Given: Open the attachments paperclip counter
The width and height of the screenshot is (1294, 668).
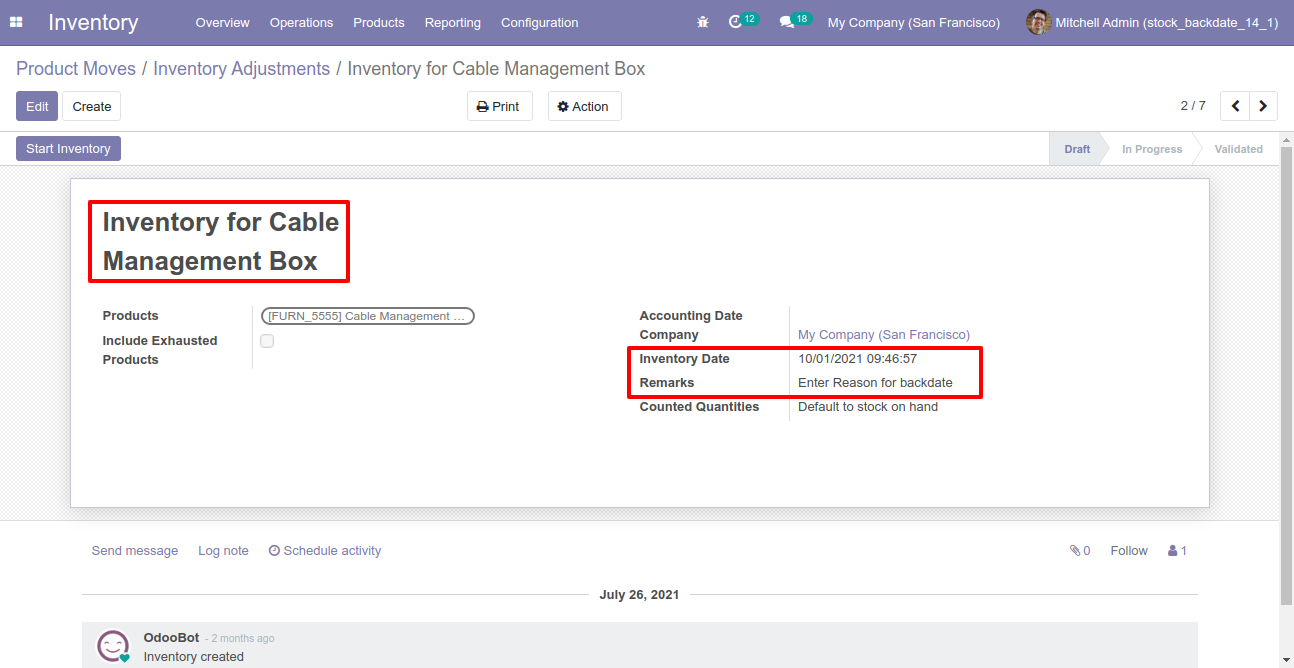Looking at the screenshot, I should 1080,551.
